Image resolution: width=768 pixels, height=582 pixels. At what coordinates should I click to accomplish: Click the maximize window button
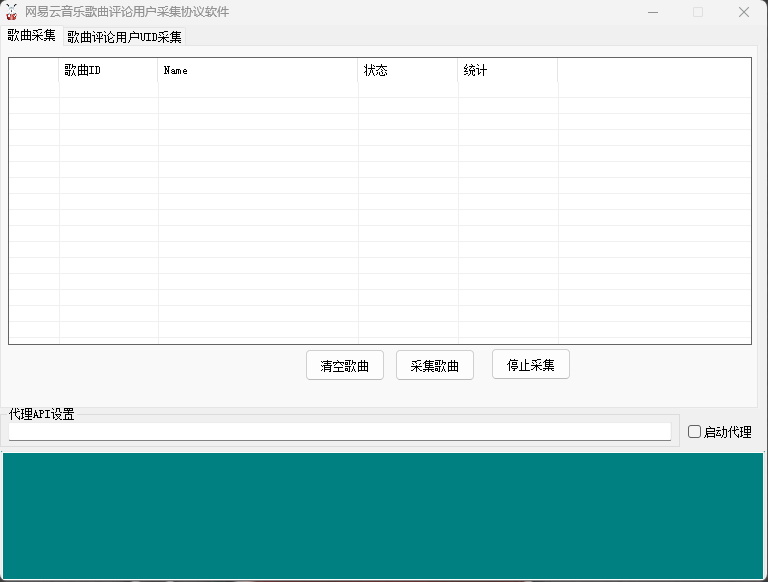(698, 12)
